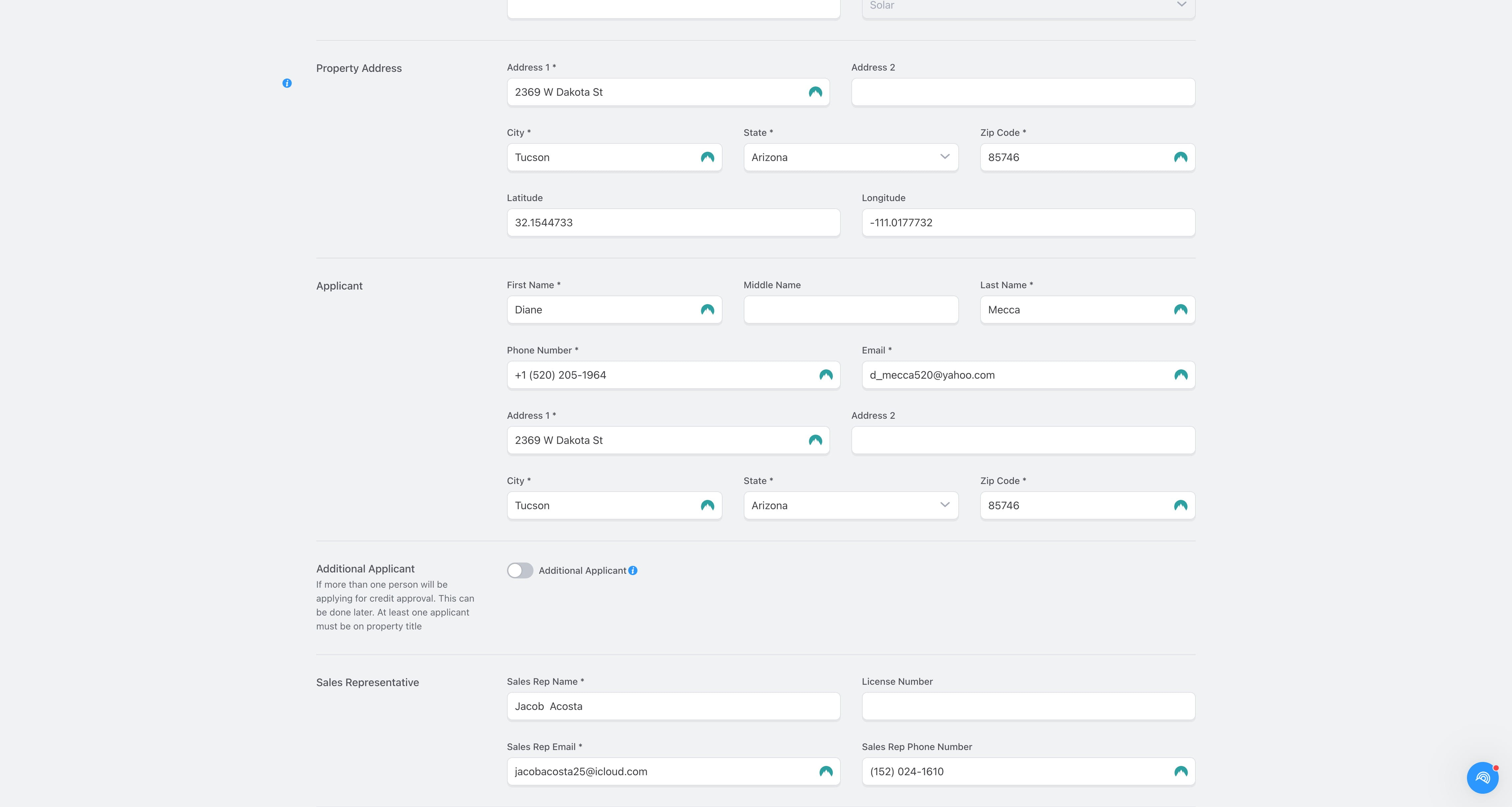Open the Property Address State dropdown
This screenshot has height=807, width=1512.
(850, 157)
